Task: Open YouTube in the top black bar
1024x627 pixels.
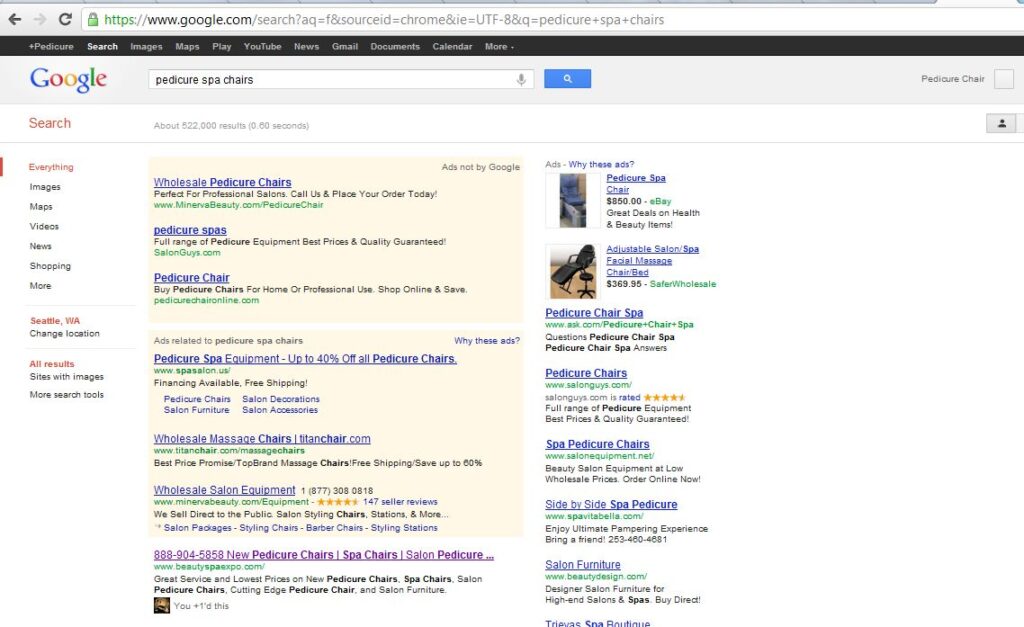Action: 263,46
